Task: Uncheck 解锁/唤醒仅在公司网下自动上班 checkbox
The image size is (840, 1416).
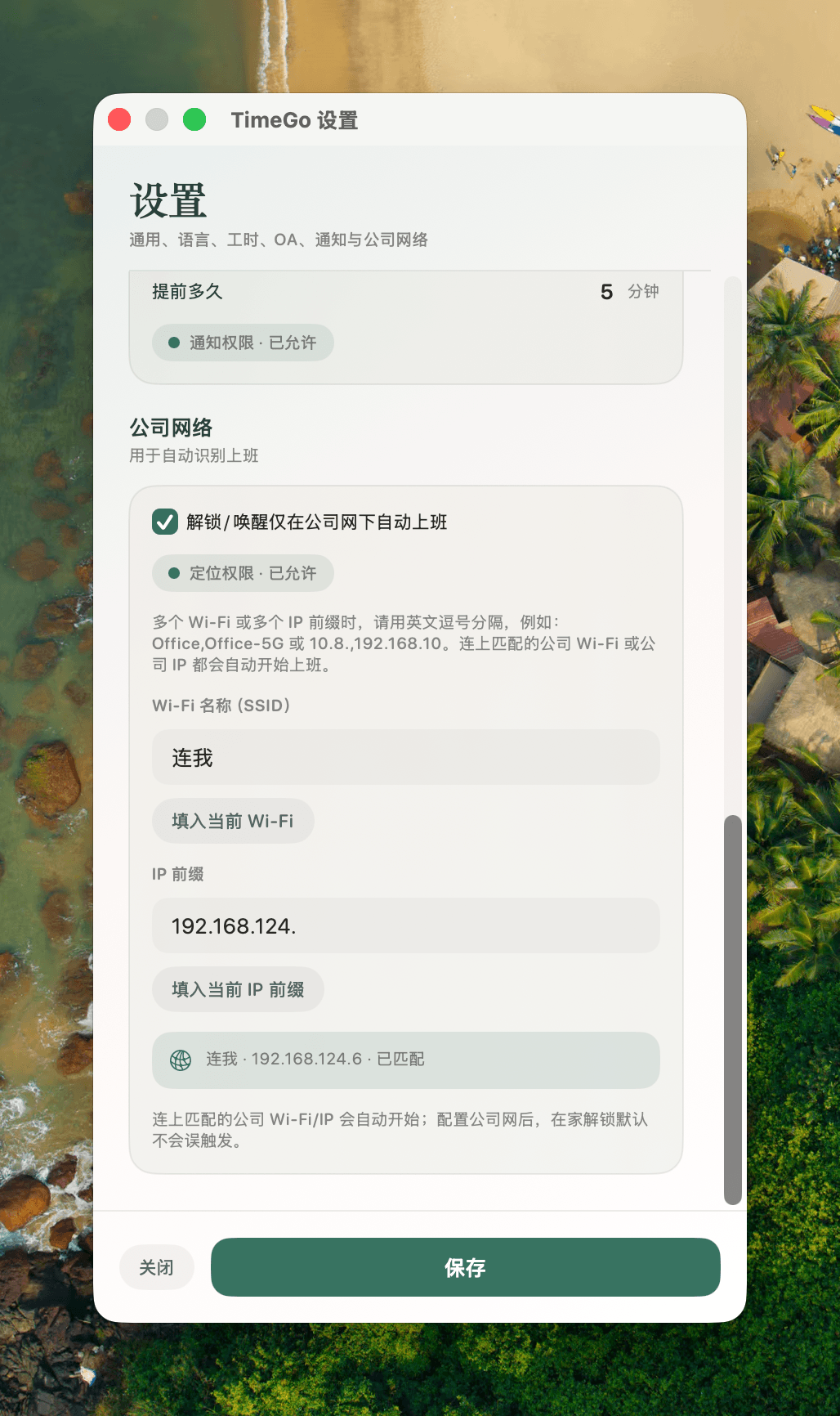Action: pos(165,522)
